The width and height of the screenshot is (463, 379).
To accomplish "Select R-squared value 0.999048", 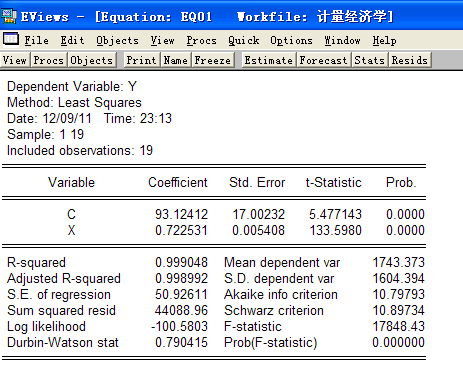I will pyautogui.click(x=181, y=262).
